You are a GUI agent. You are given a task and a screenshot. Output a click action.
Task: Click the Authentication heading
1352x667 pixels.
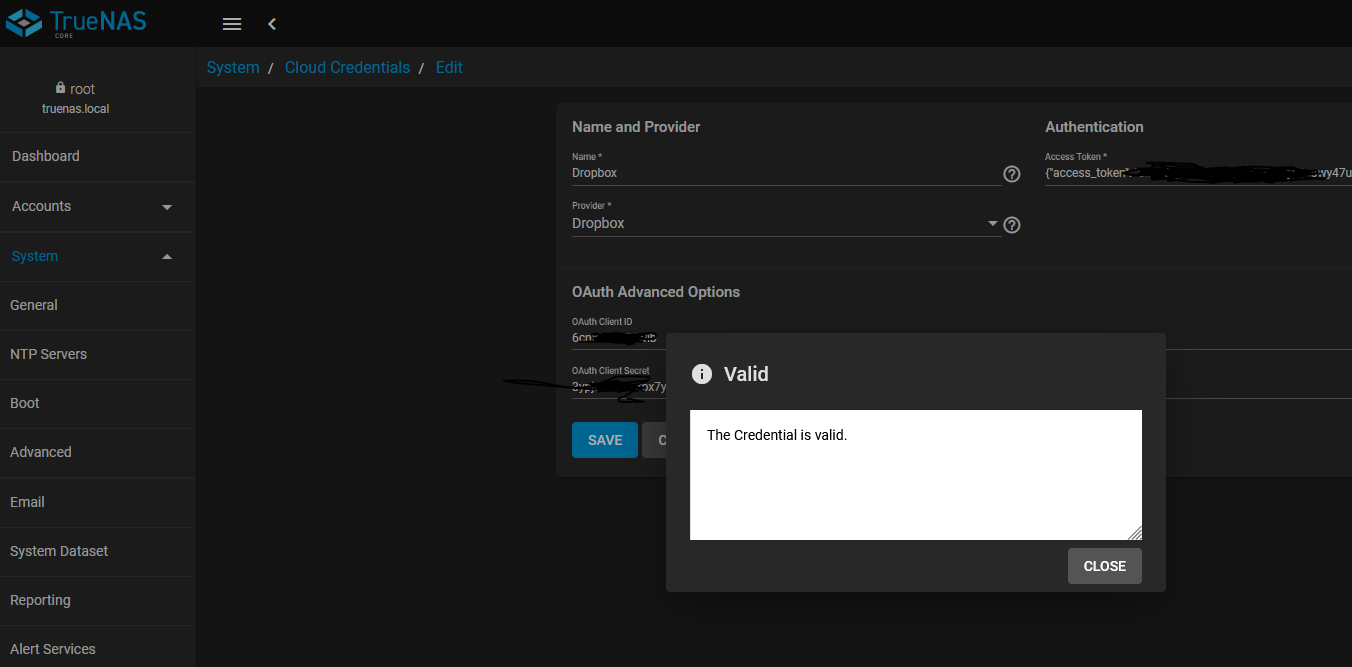click(1094, 128)
